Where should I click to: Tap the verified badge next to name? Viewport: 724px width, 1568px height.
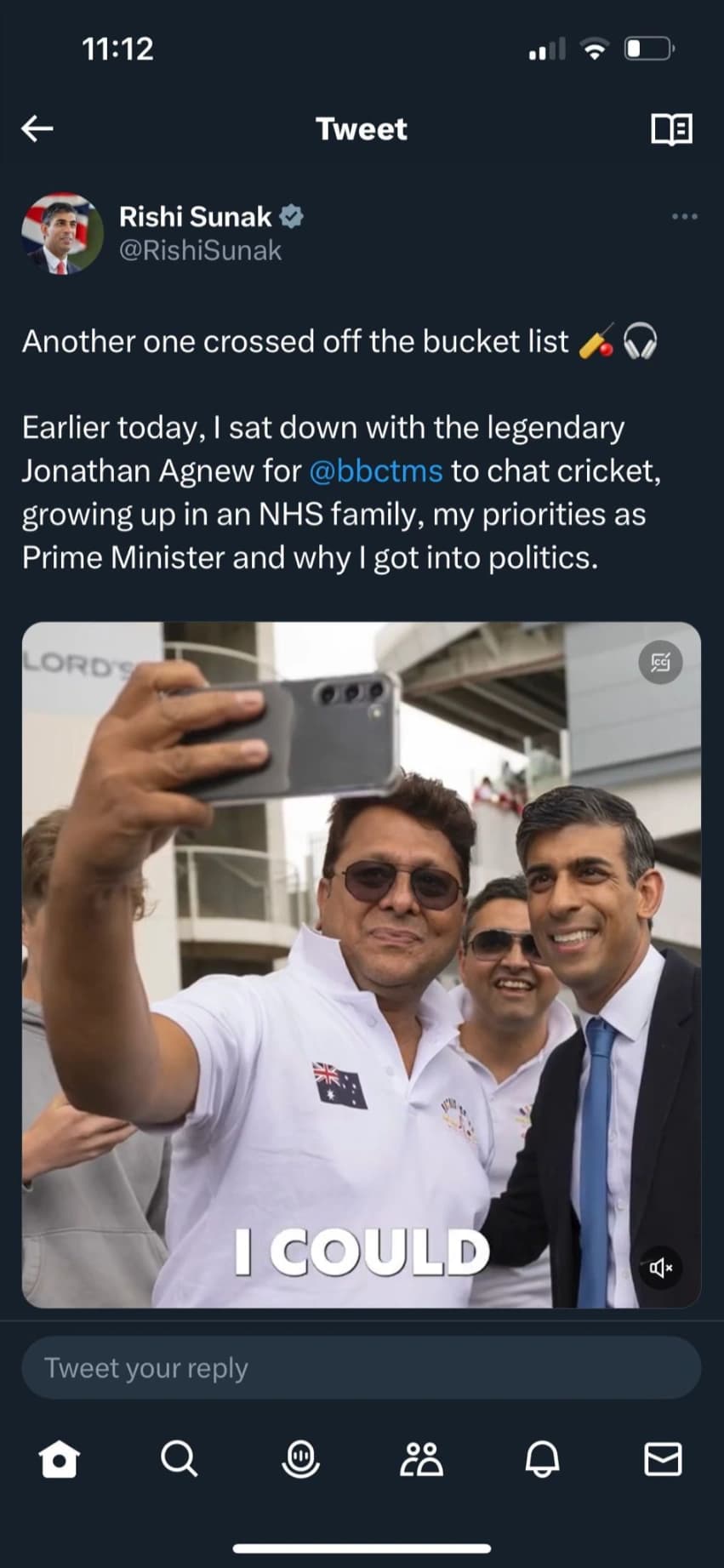click(292, 217)
